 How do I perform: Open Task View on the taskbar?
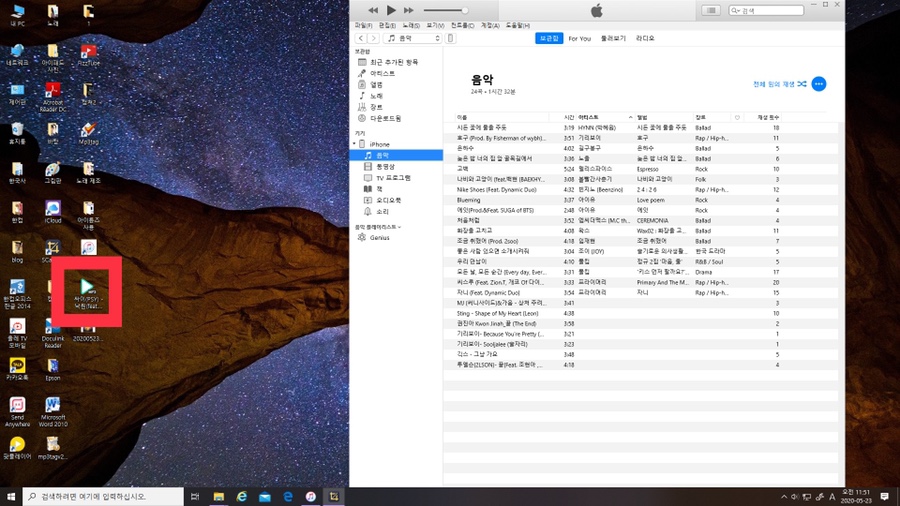[x=195, y=497]
